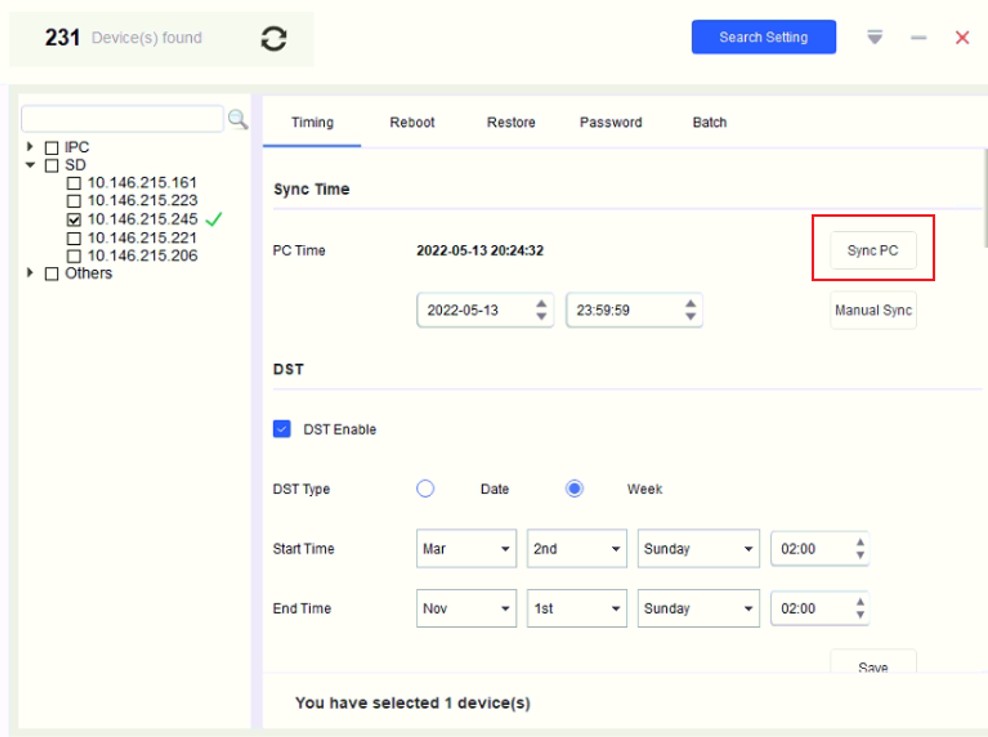The image size is (988, 737).
Task: Expand the IPC device group
Action: [x=31, y=147]
